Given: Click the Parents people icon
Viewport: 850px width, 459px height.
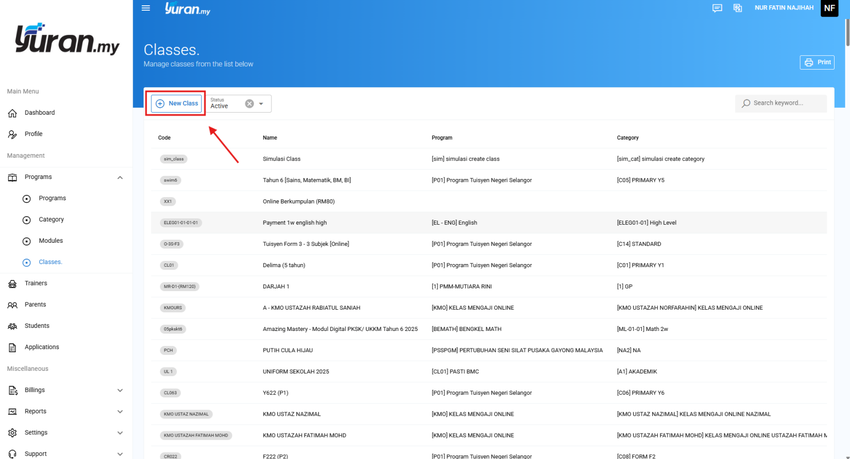Looking at the screenshot, I should [x=12, y=305].
